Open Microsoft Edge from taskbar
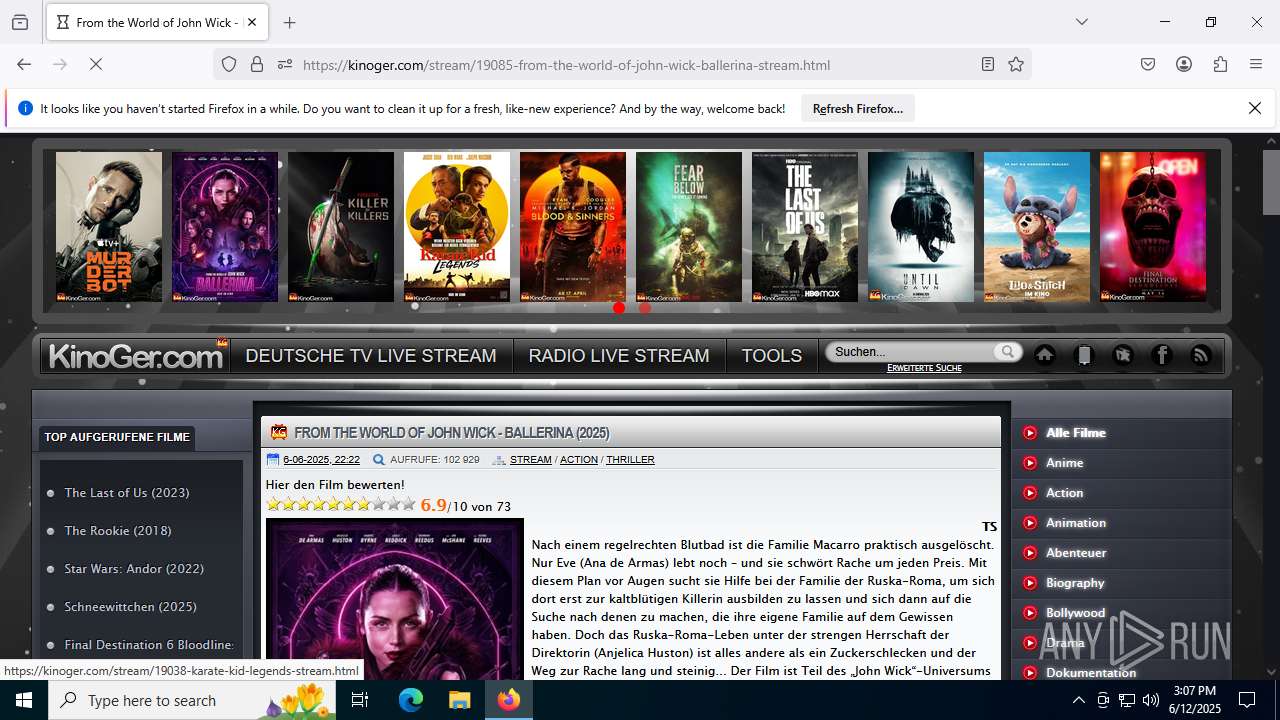Image resolution: width=1280 pixels, height=720 pixels. pos(411,700)
